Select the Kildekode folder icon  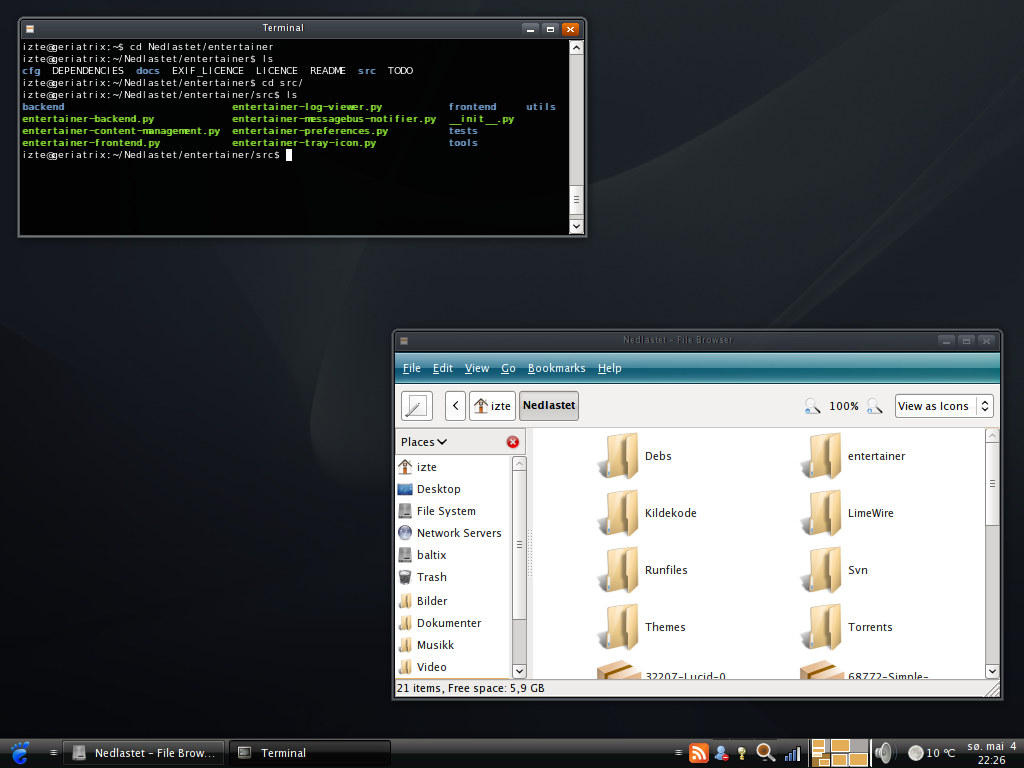(x=618, y=513)
